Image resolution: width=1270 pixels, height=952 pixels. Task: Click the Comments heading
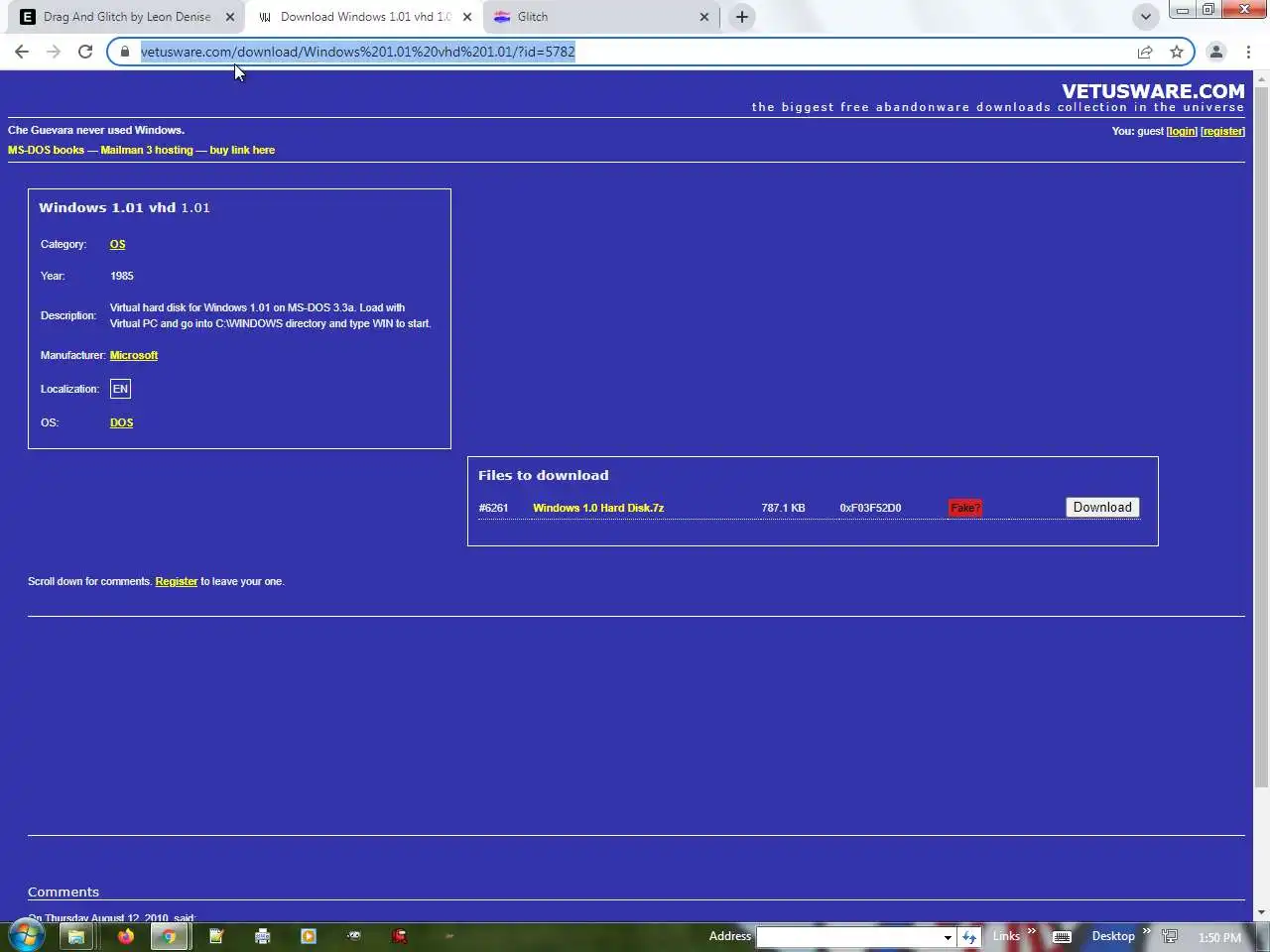click(63, 892)
